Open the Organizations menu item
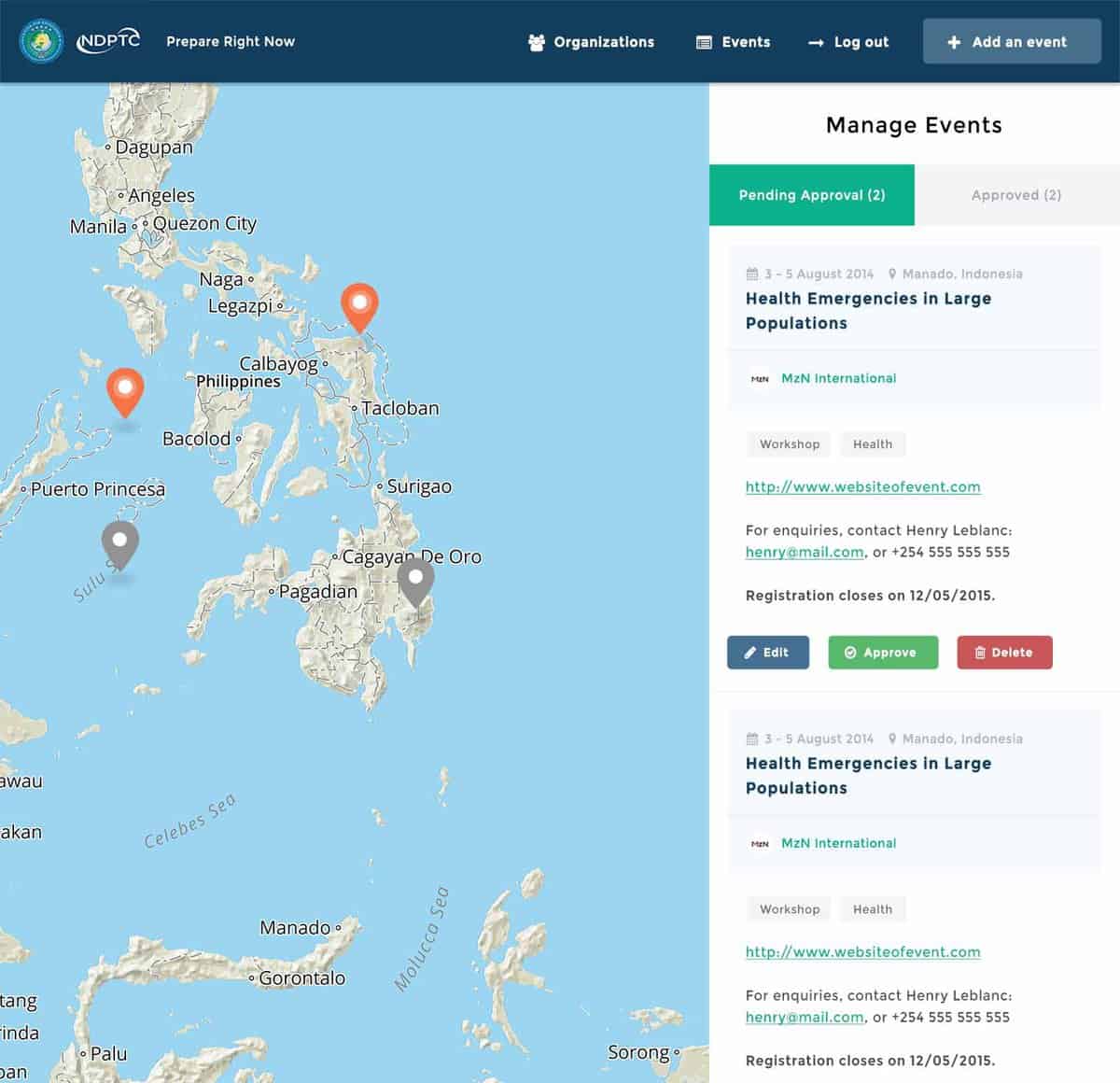Image resolution: width=1120 pixels, height=1083 pixels. tap(591, 42)
